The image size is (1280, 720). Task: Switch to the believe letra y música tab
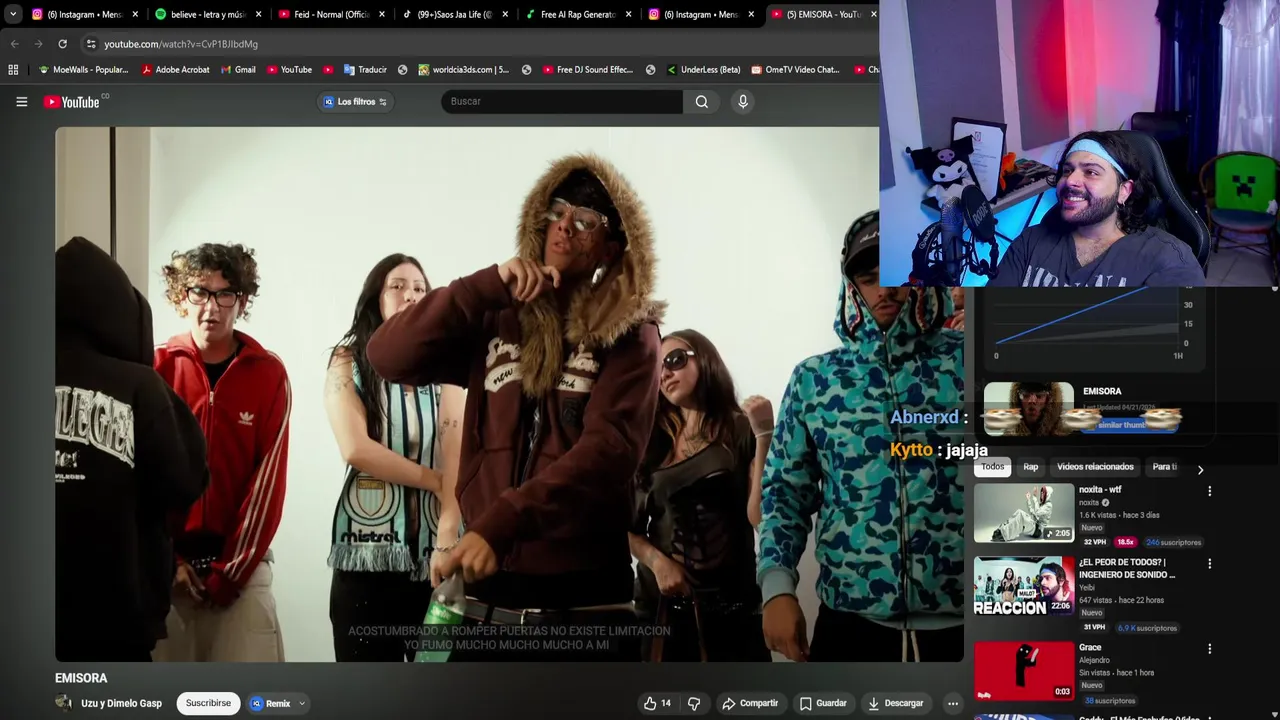[207, 14]
